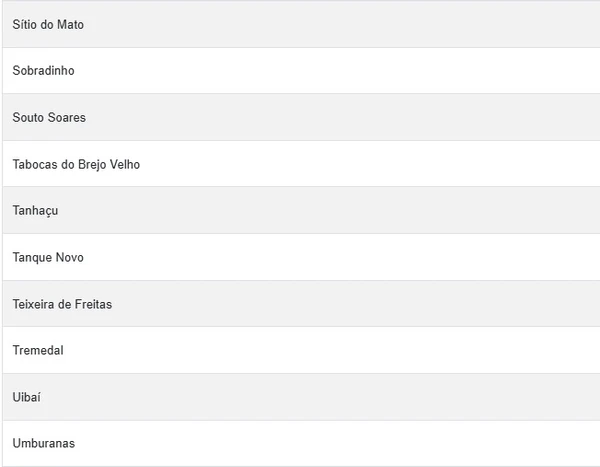Select the gray row below Sobradinho

click(49, 117)
